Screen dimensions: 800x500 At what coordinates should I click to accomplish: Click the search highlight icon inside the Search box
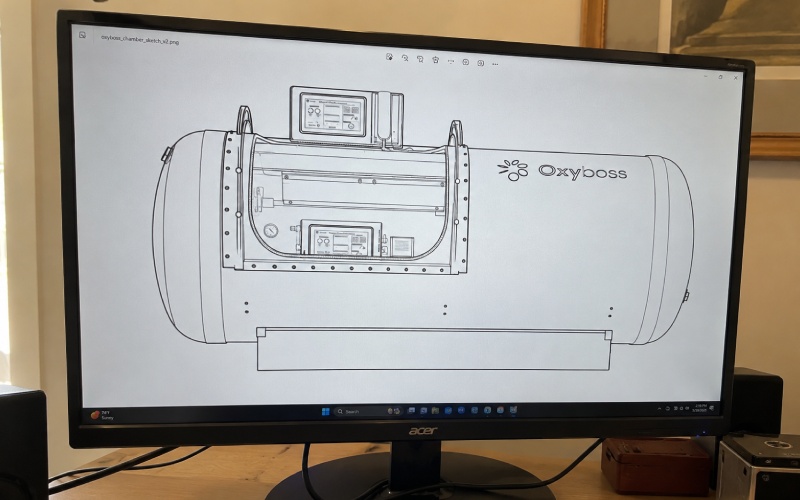click(x=393, y=411)
